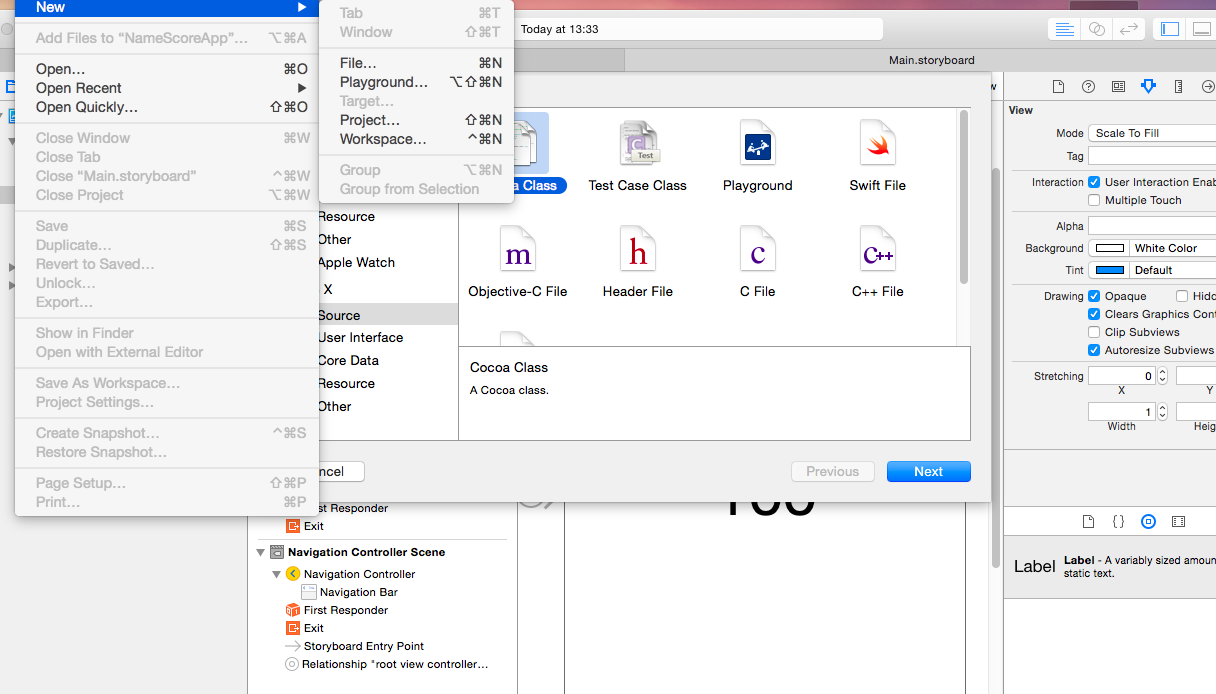Disable Clears Graphics Context

pyautogui.click(x=1093, y=313)
